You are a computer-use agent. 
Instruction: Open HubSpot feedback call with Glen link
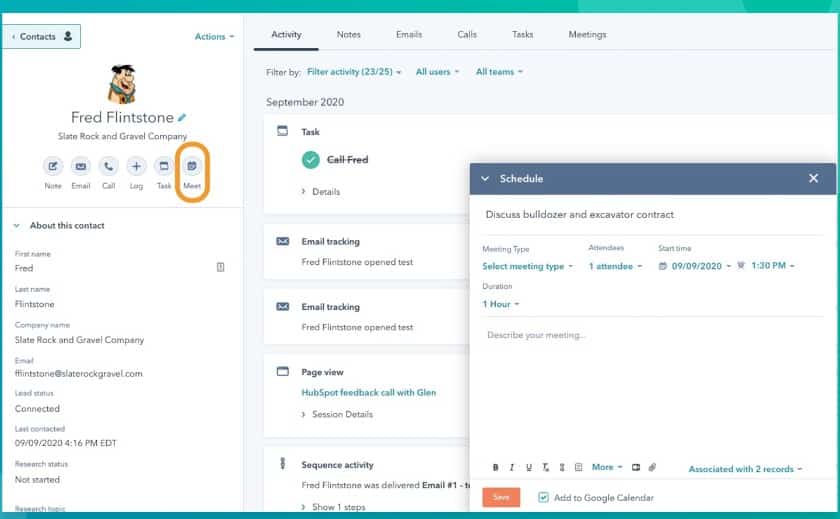click(x=369, y=393)
